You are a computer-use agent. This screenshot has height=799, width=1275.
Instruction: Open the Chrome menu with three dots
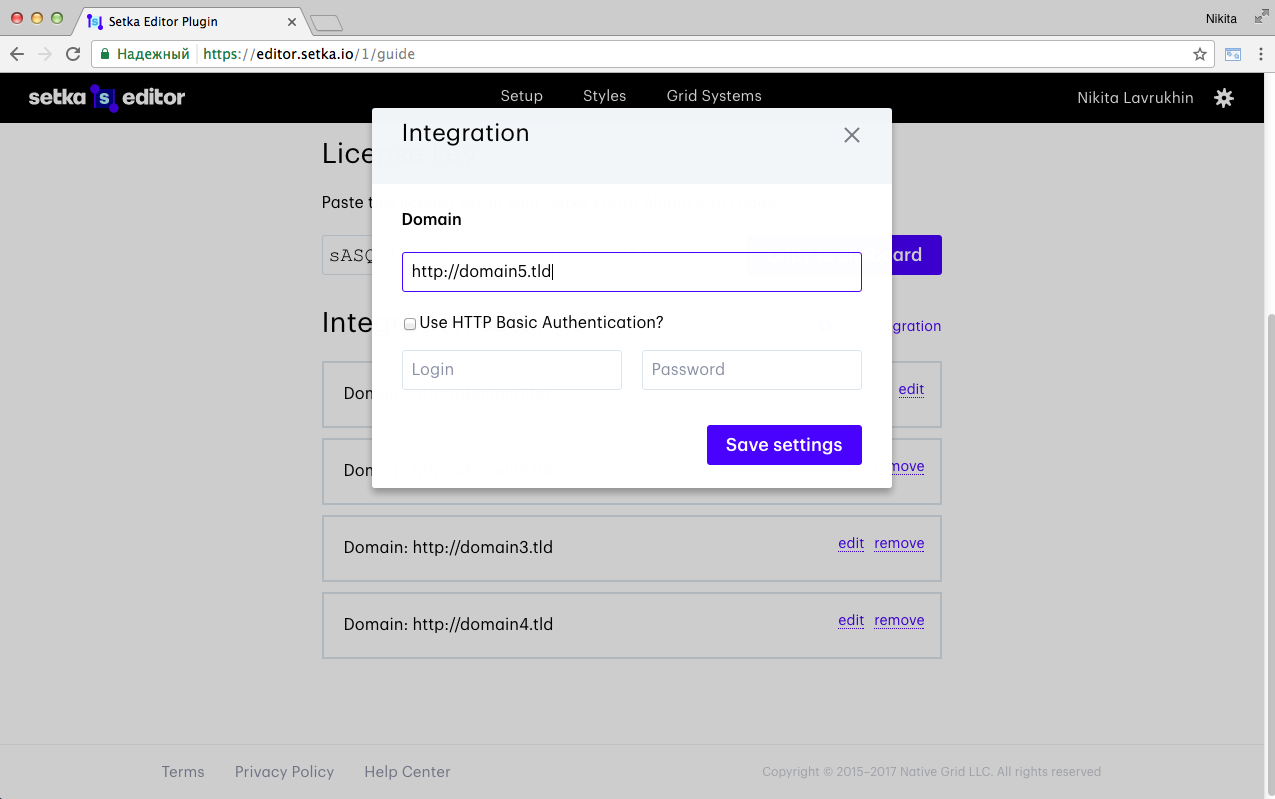point(1260,54)
